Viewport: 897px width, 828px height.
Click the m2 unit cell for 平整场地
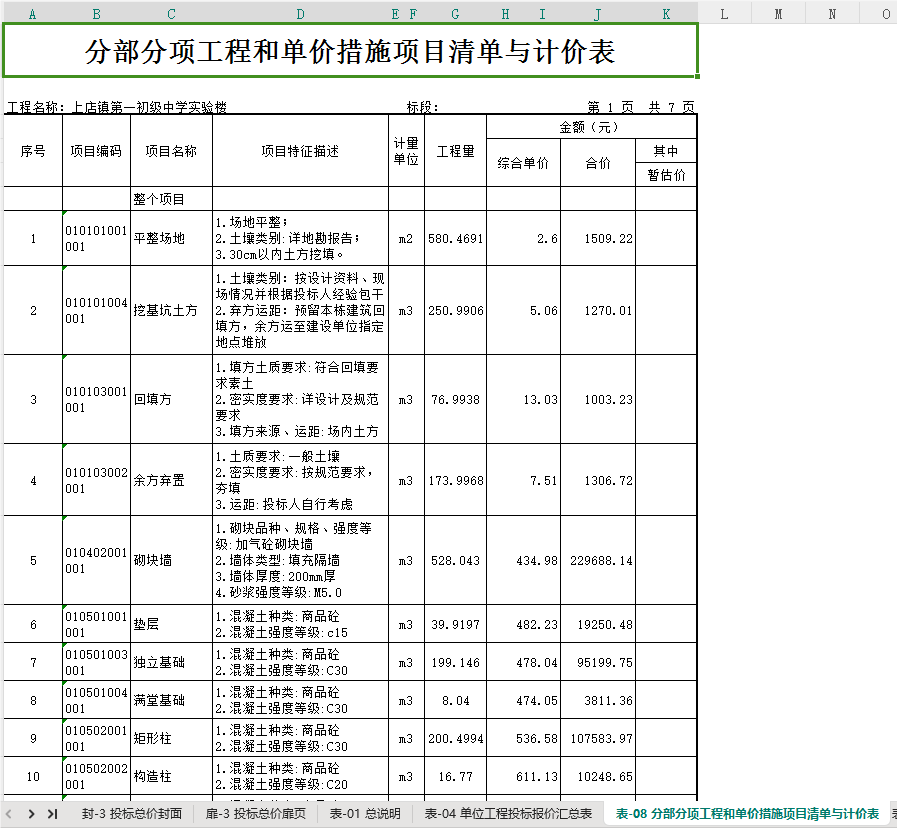click(406, 238)
